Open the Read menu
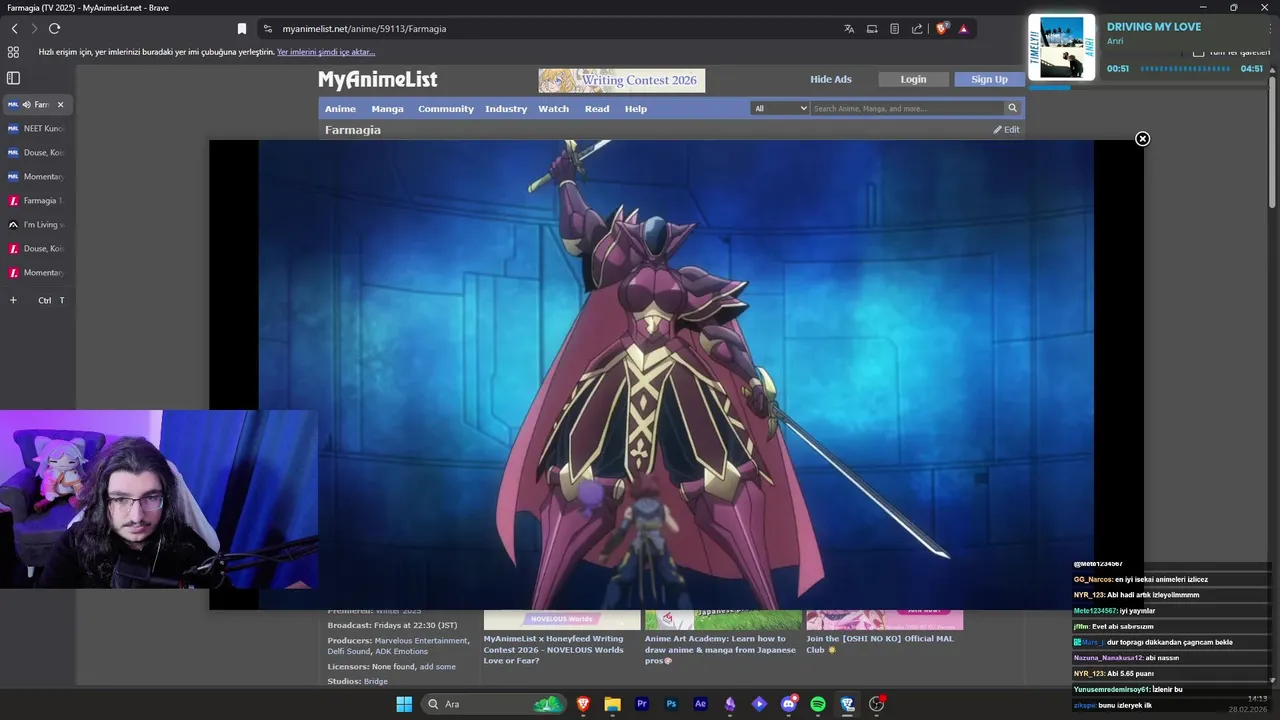Image resolution: width=1280 pixels, height=720 pixels. 597,108
